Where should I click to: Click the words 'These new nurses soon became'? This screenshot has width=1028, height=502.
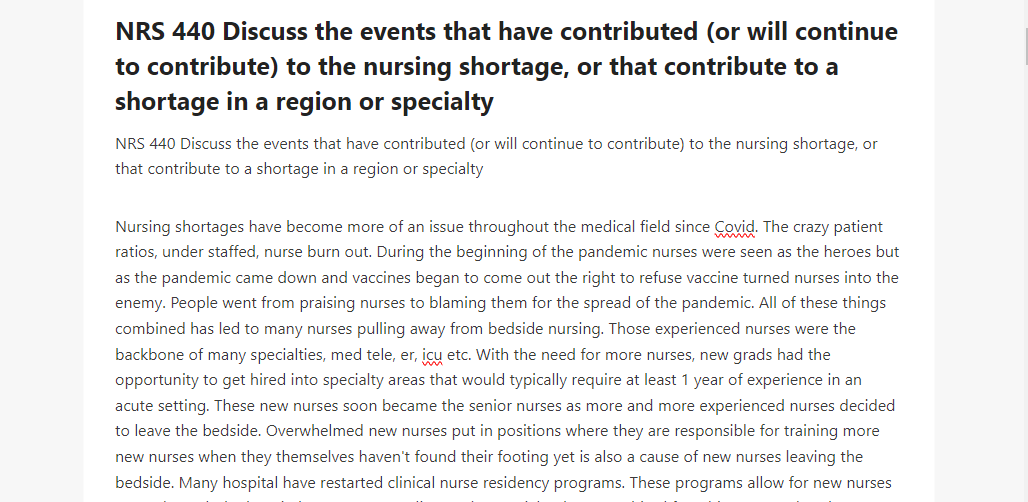326,406
